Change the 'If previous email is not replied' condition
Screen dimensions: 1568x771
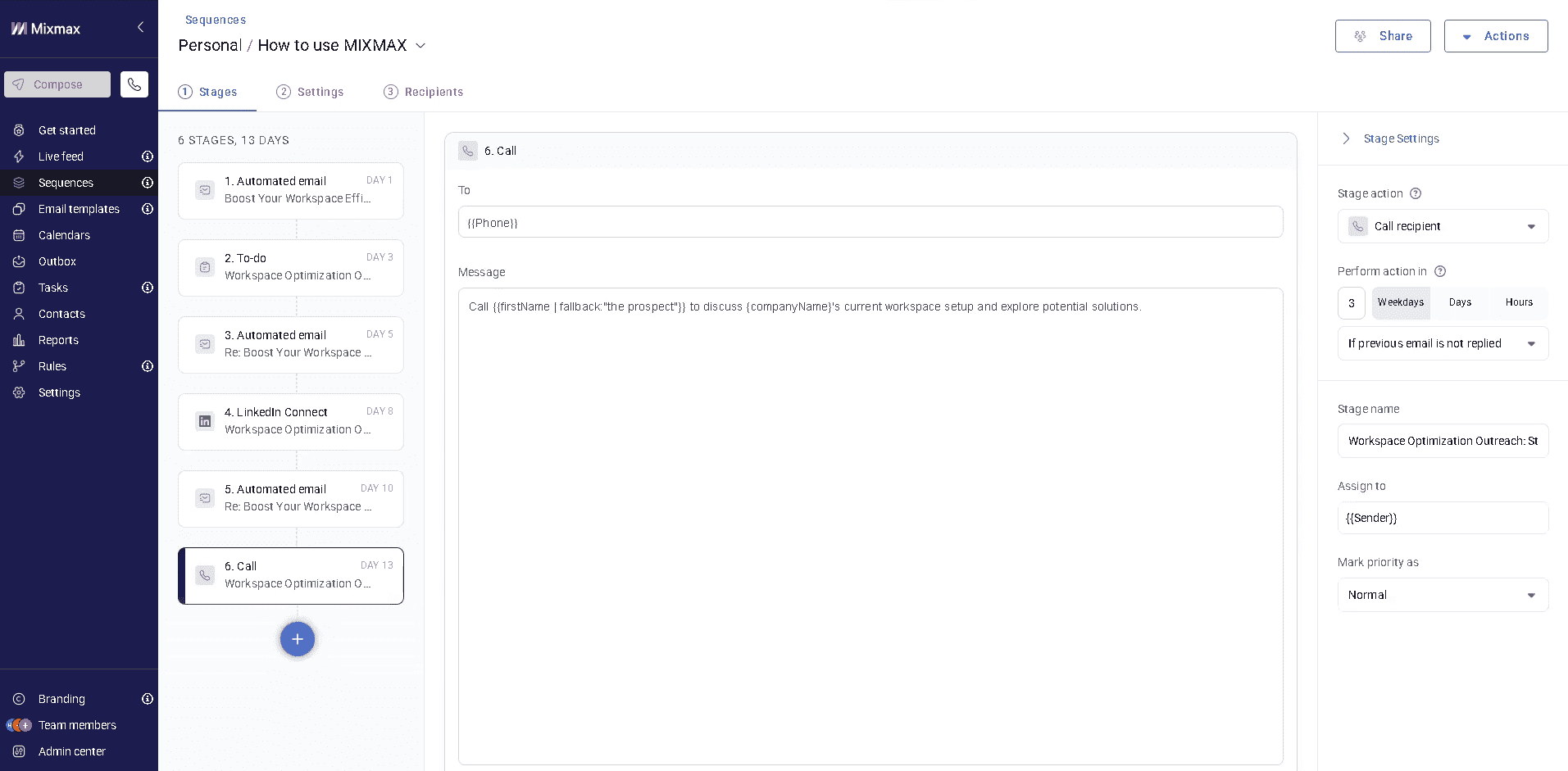tap(1443, 343)
